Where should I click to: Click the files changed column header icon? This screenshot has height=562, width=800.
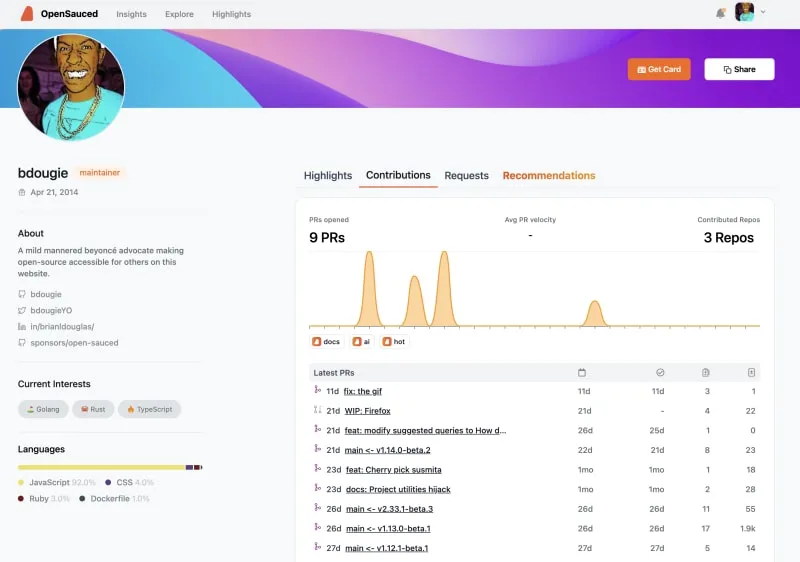[706, 373]
